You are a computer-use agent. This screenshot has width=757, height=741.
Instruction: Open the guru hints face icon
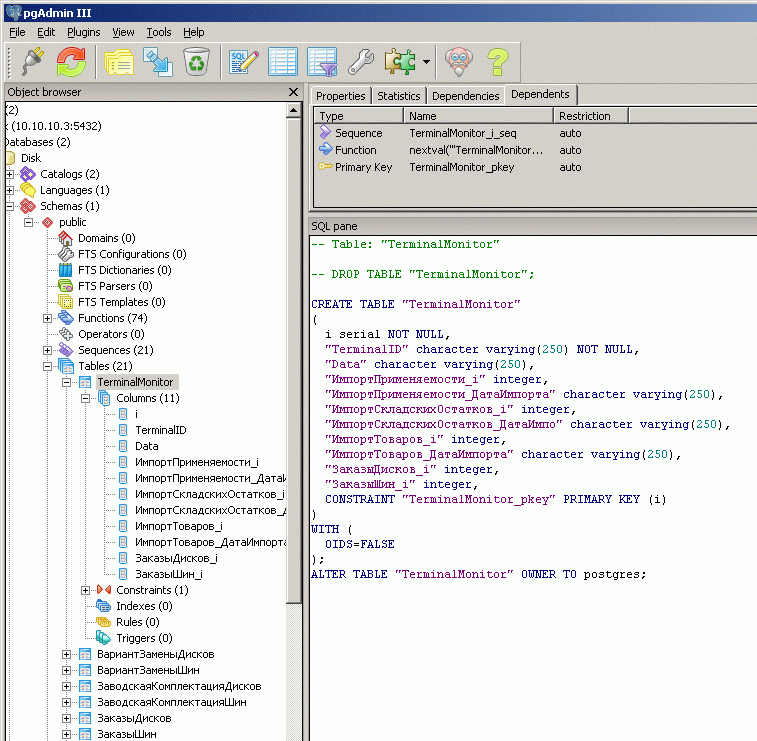[x=459, y=61]
